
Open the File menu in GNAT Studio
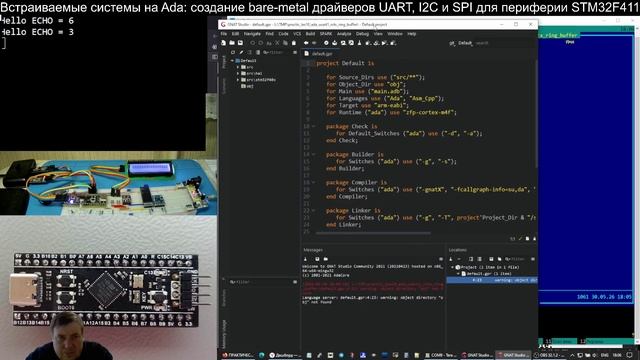point(224,34)
